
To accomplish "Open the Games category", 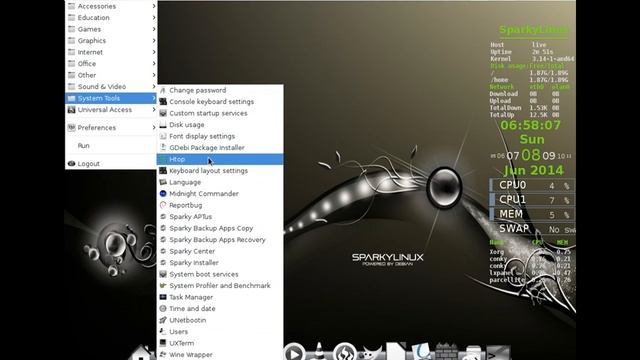I will pos(111,29).
